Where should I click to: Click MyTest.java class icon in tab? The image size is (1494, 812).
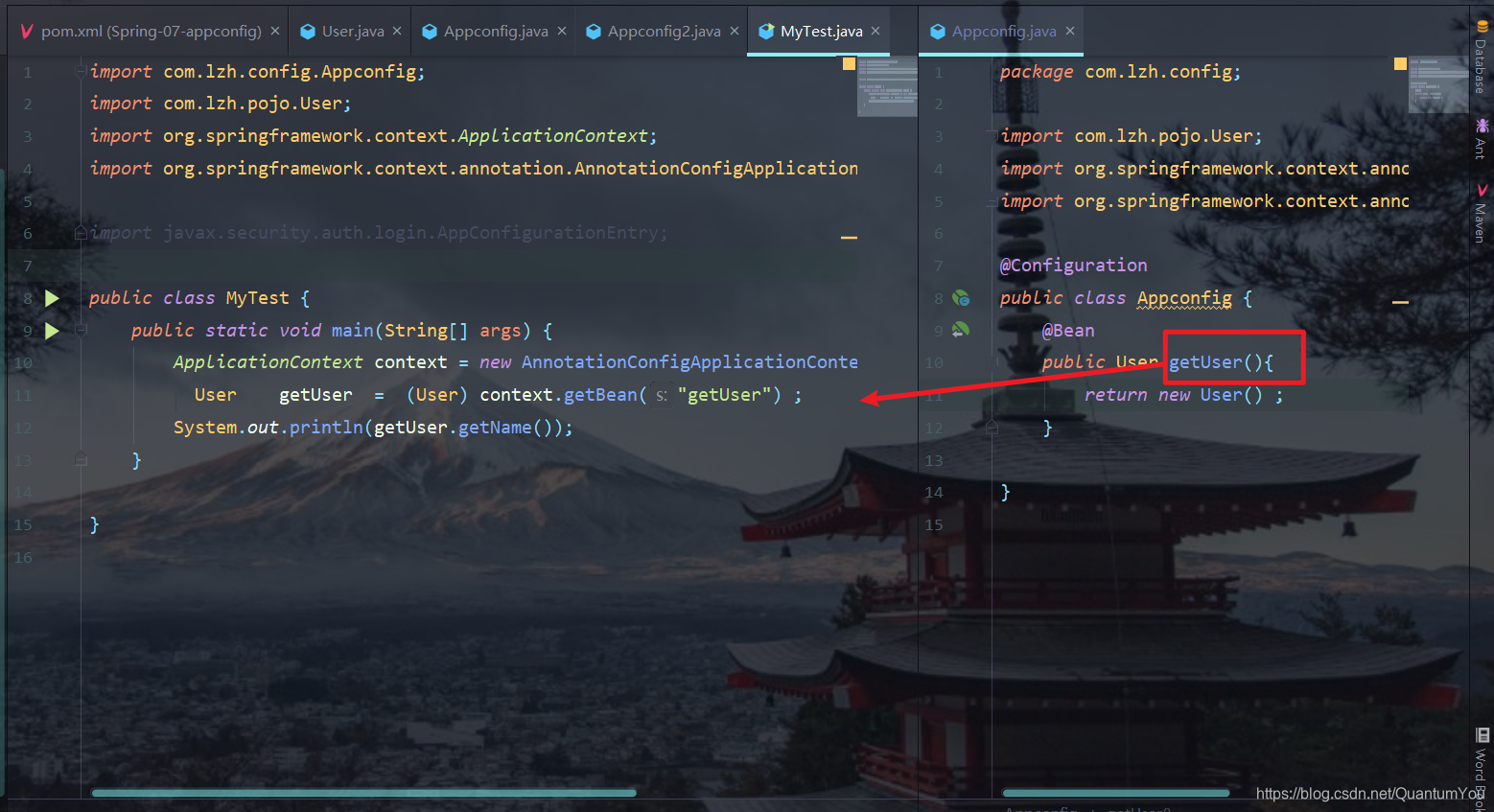(766, 32)
